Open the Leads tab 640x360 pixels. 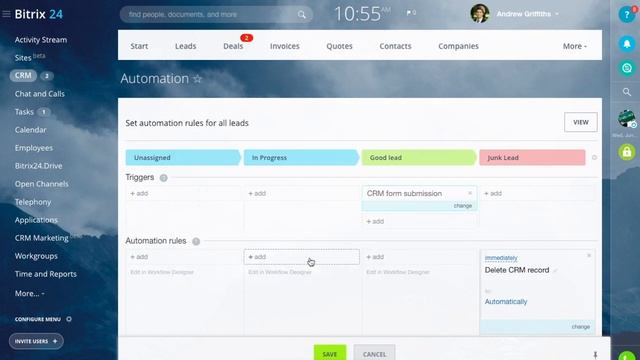[186, 46]
